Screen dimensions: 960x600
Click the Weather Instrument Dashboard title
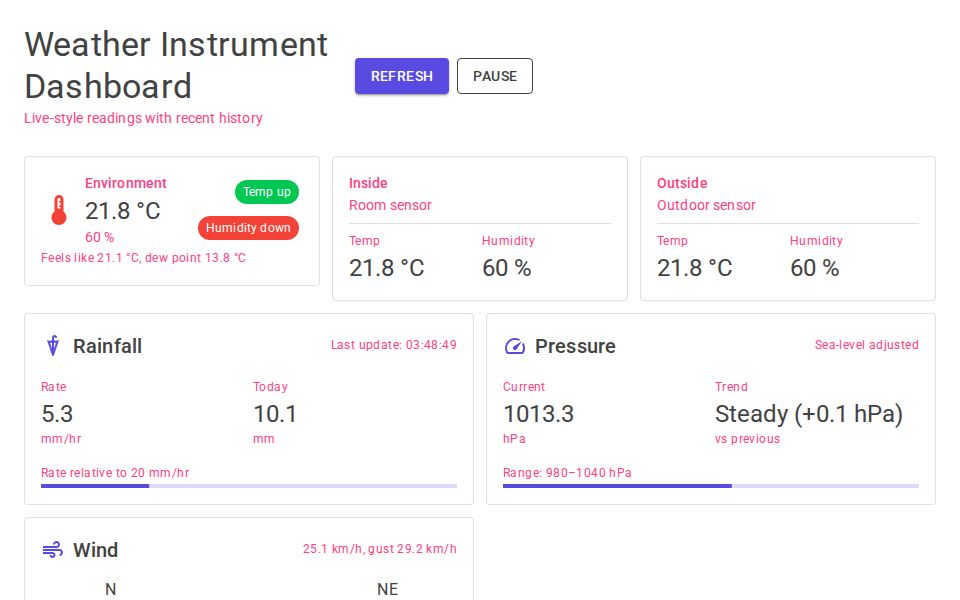(x=175, y=65)
